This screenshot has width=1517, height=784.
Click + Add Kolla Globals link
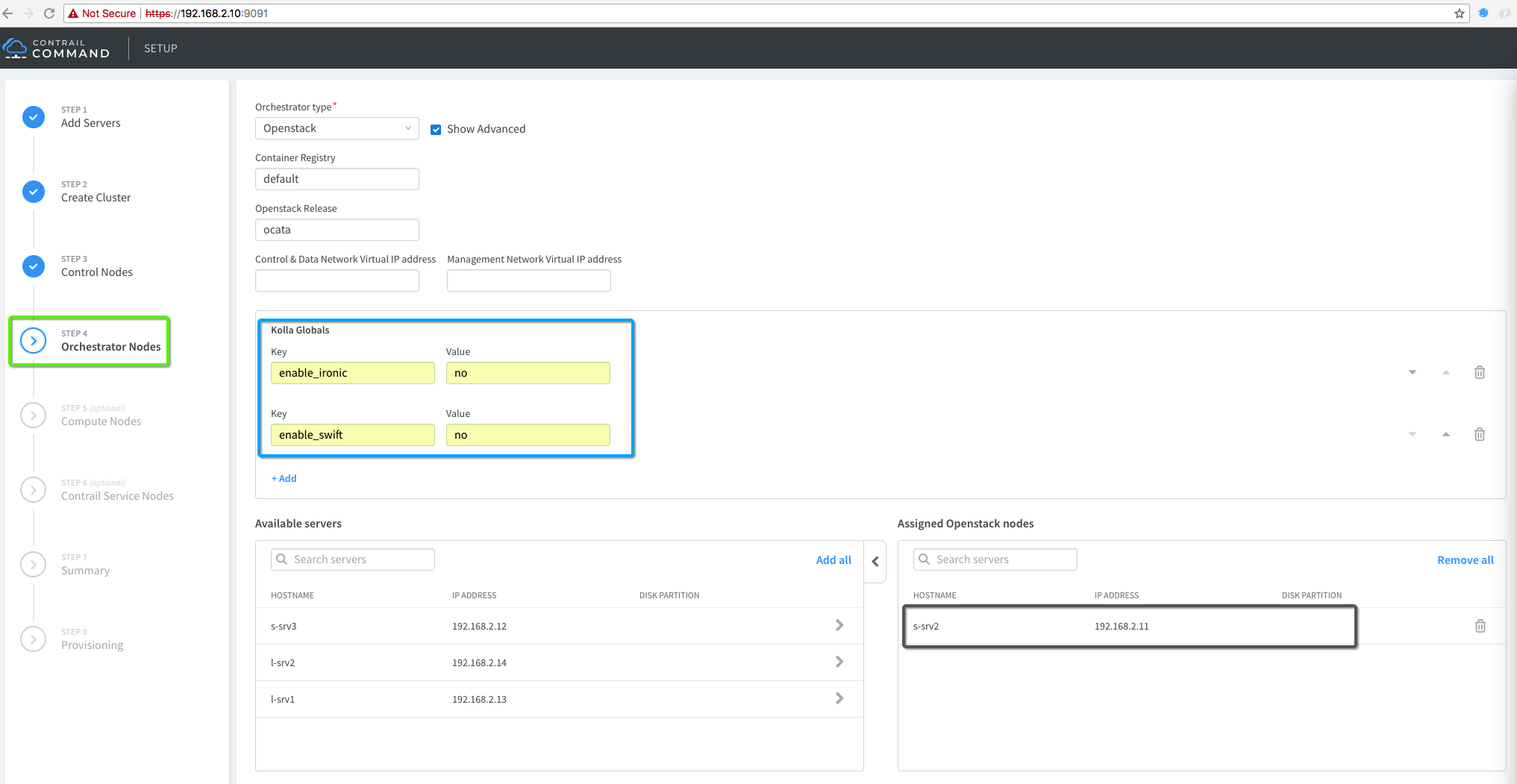[x=284, y=478]
